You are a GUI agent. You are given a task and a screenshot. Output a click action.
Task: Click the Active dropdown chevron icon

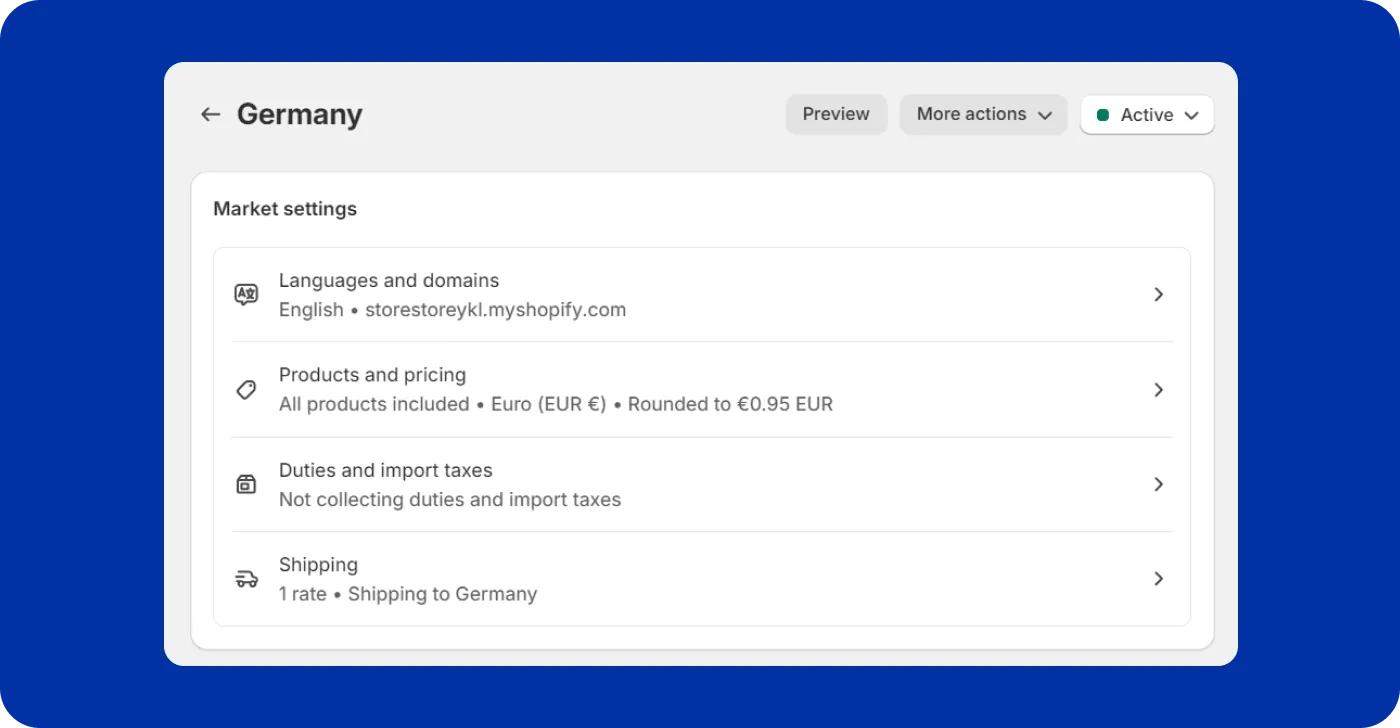tap(1192, 115)
